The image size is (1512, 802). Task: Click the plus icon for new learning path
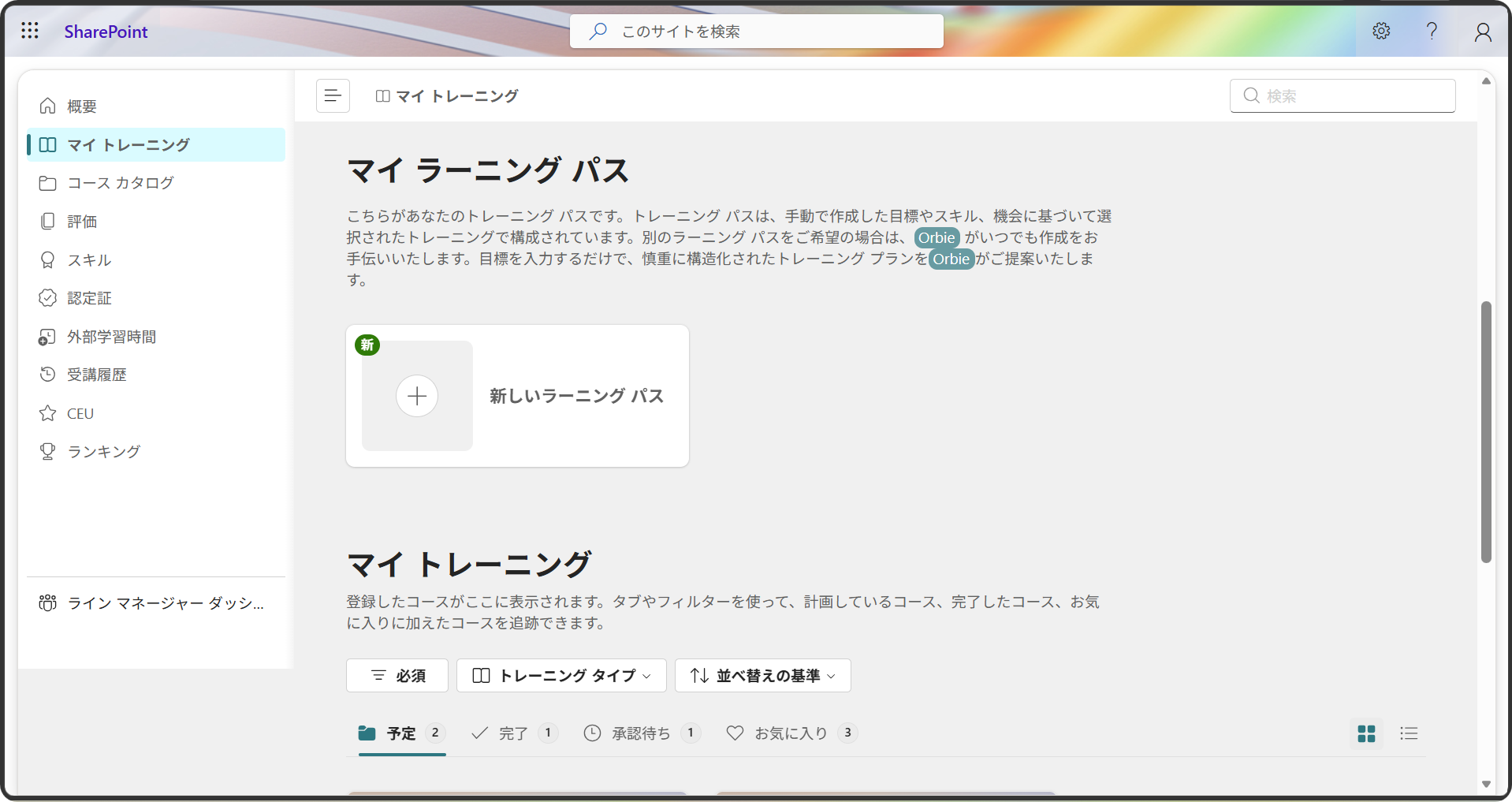pyautogui.click(x=417, y=396)
